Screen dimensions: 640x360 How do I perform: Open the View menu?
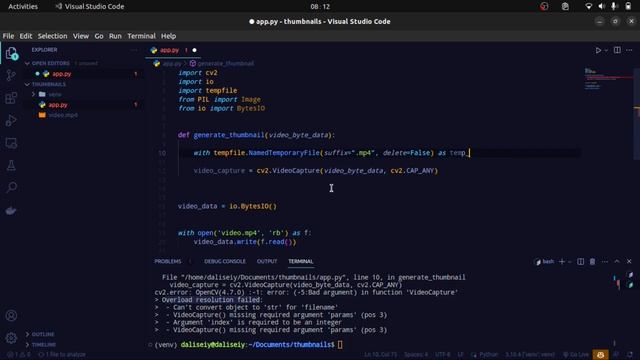pyautogui.click(x=81, y=36)
